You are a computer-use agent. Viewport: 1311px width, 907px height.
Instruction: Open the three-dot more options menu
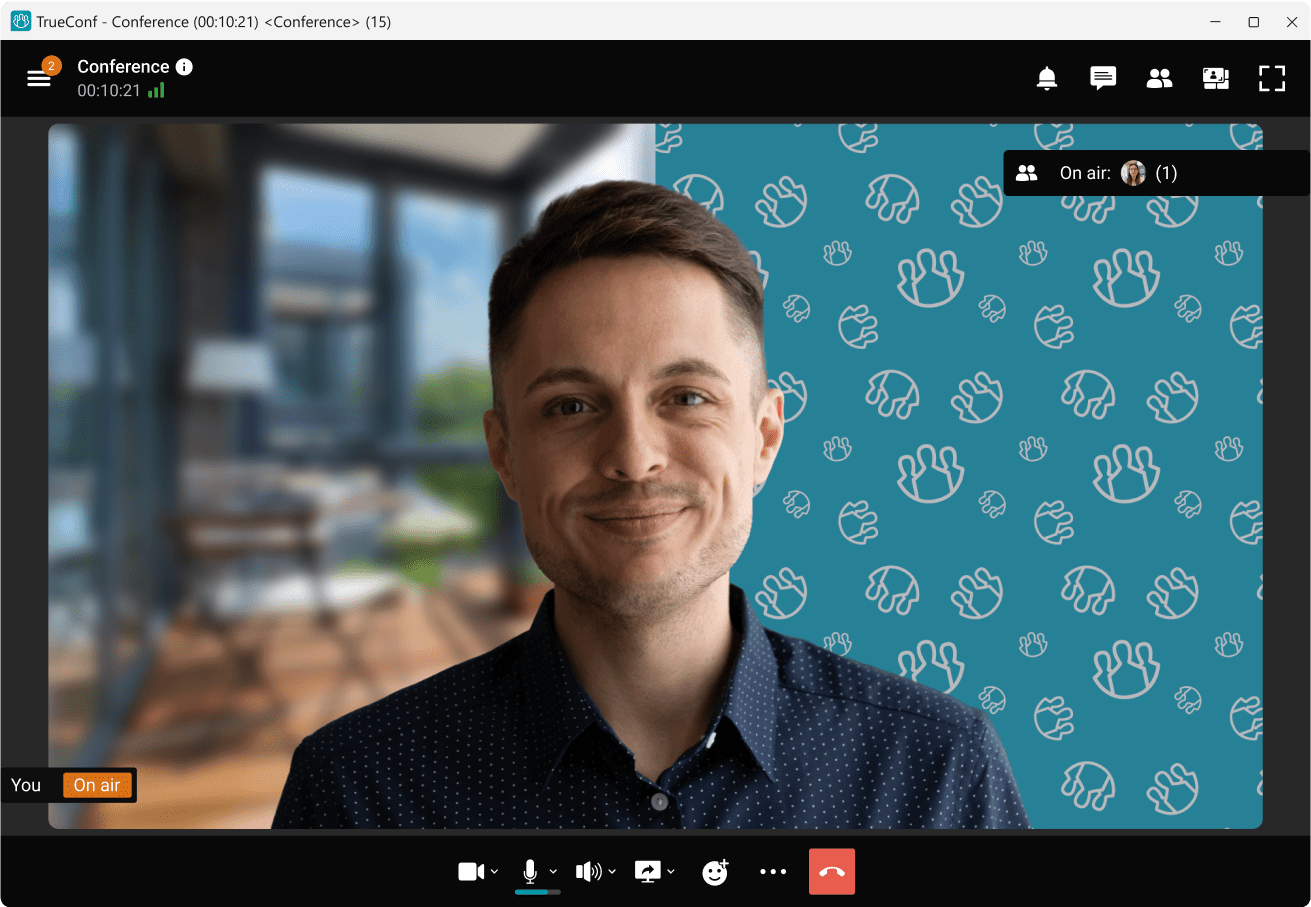point(773,872)
